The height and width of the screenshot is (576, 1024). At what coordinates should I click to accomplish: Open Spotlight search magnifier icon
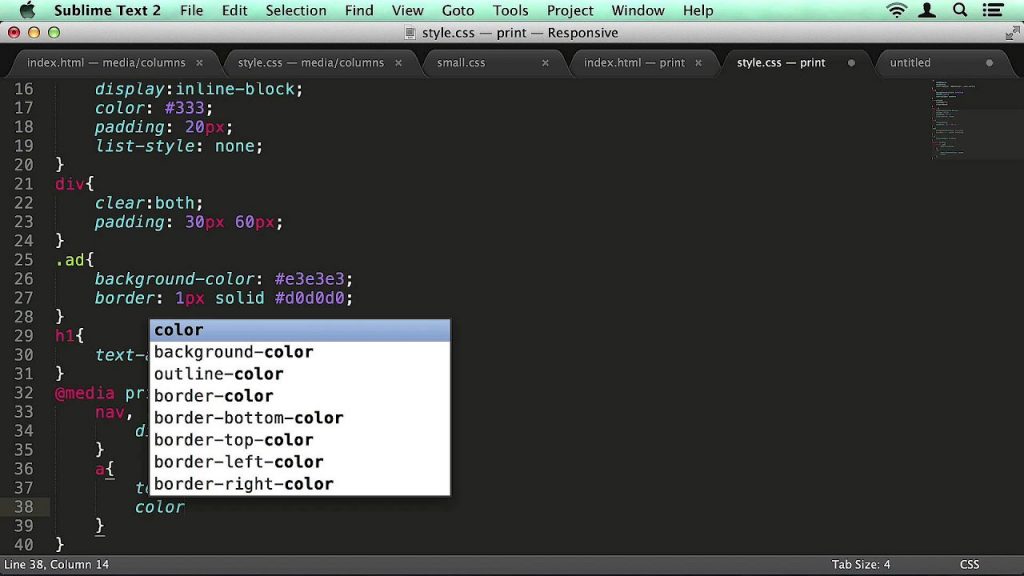click(x=961, y=11)
